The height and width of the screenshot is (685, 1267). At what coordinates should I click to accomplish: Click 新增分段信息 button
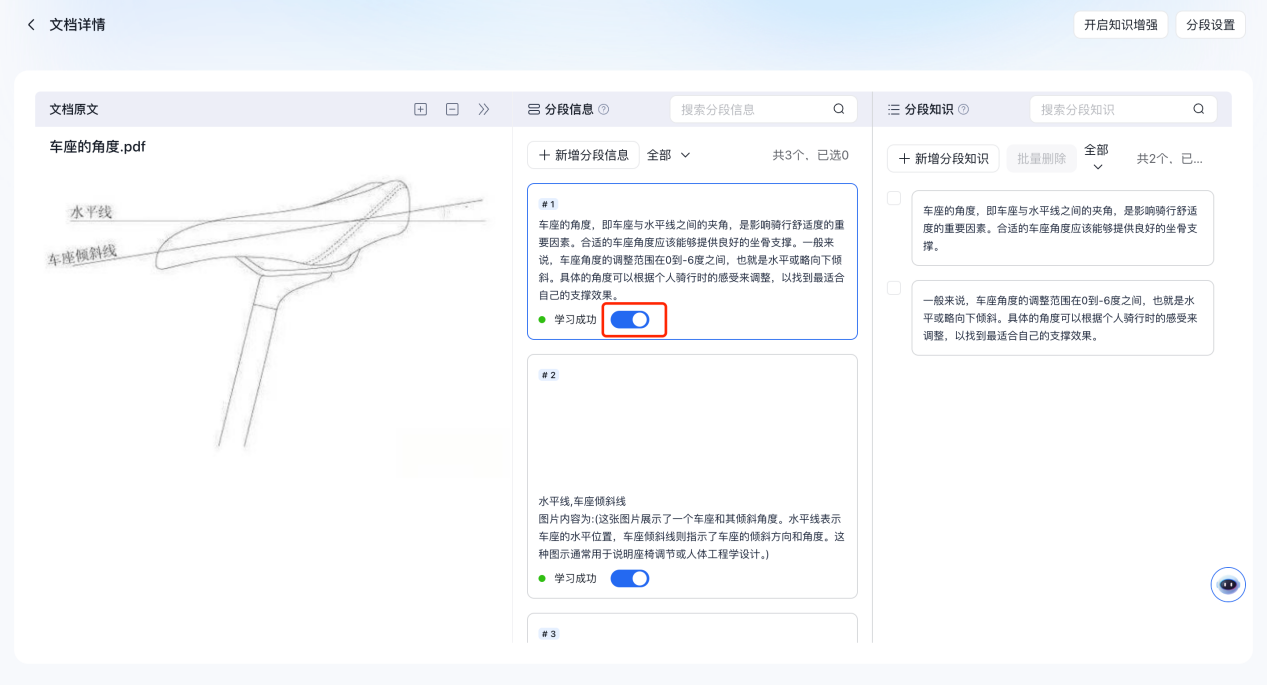(x=583, y=155)
